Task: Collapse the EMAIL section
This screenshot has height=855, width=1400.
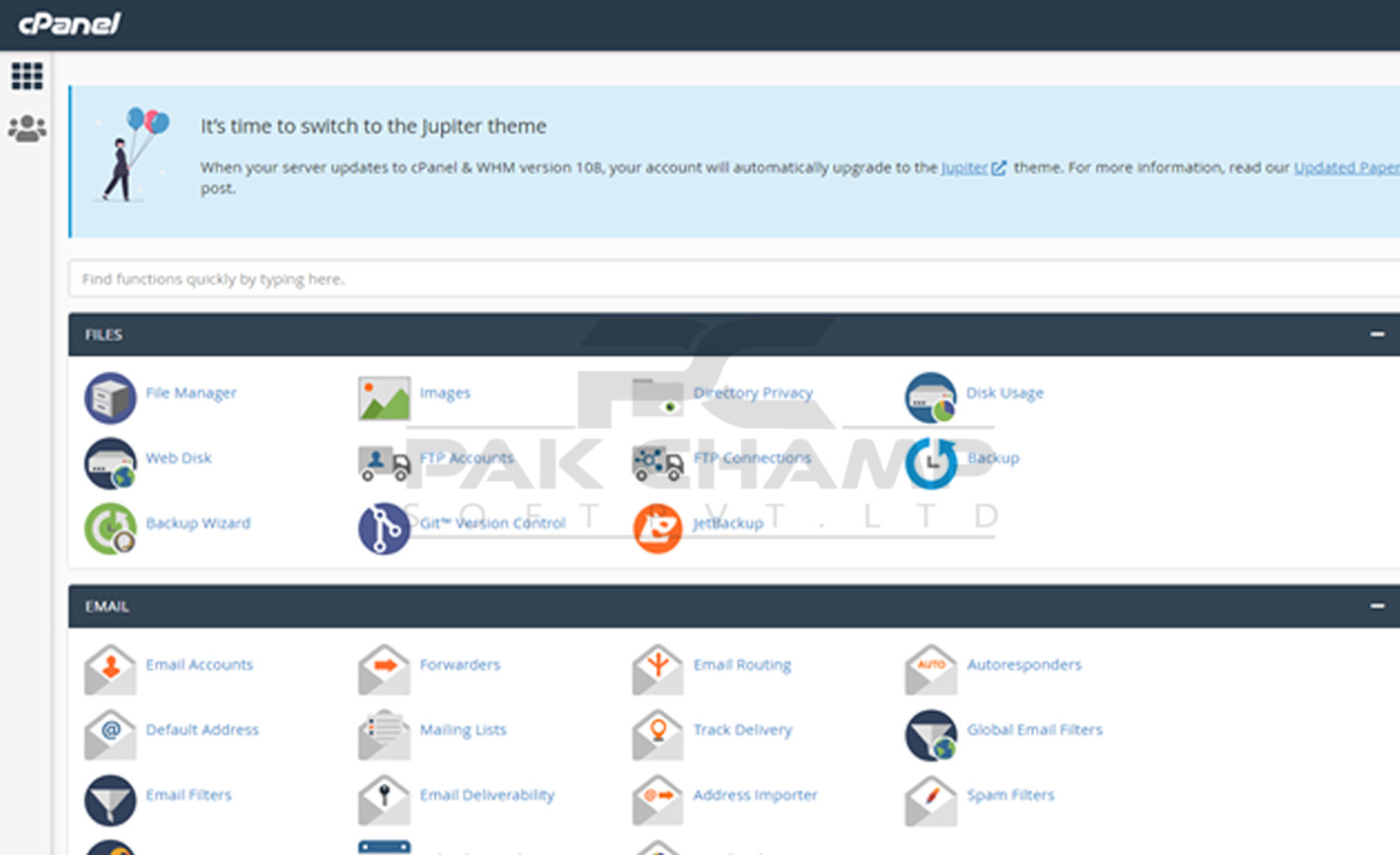Action: coord(1377,606)
